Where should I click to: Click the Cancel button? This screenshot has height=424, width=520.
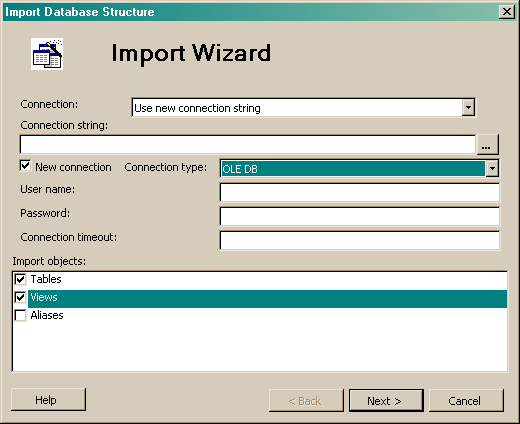(x=466, y=400)
